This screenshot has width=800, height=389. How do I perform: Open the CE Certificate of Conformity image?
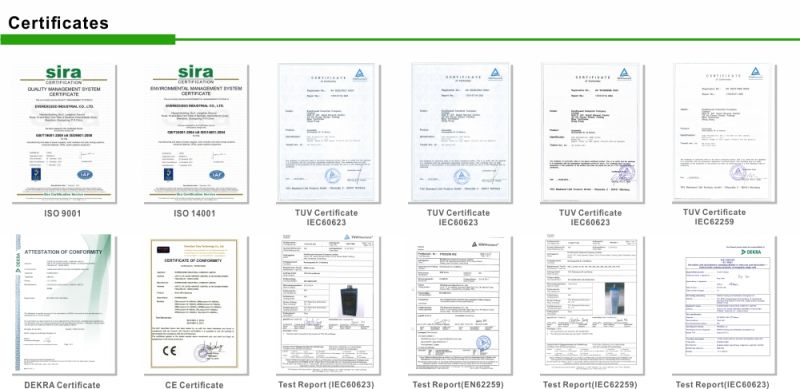tap(195, 304)
